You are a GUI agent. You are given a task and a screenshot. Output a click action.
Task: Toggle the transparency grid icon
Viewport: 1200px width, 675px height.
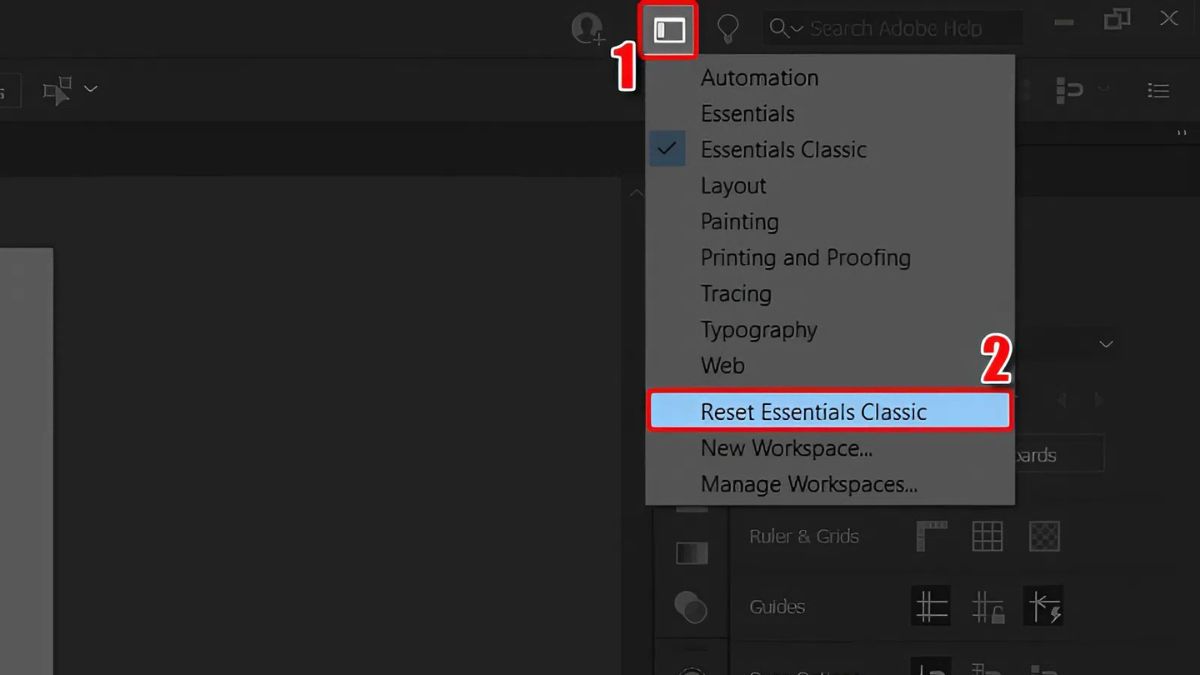[1044, 537]
